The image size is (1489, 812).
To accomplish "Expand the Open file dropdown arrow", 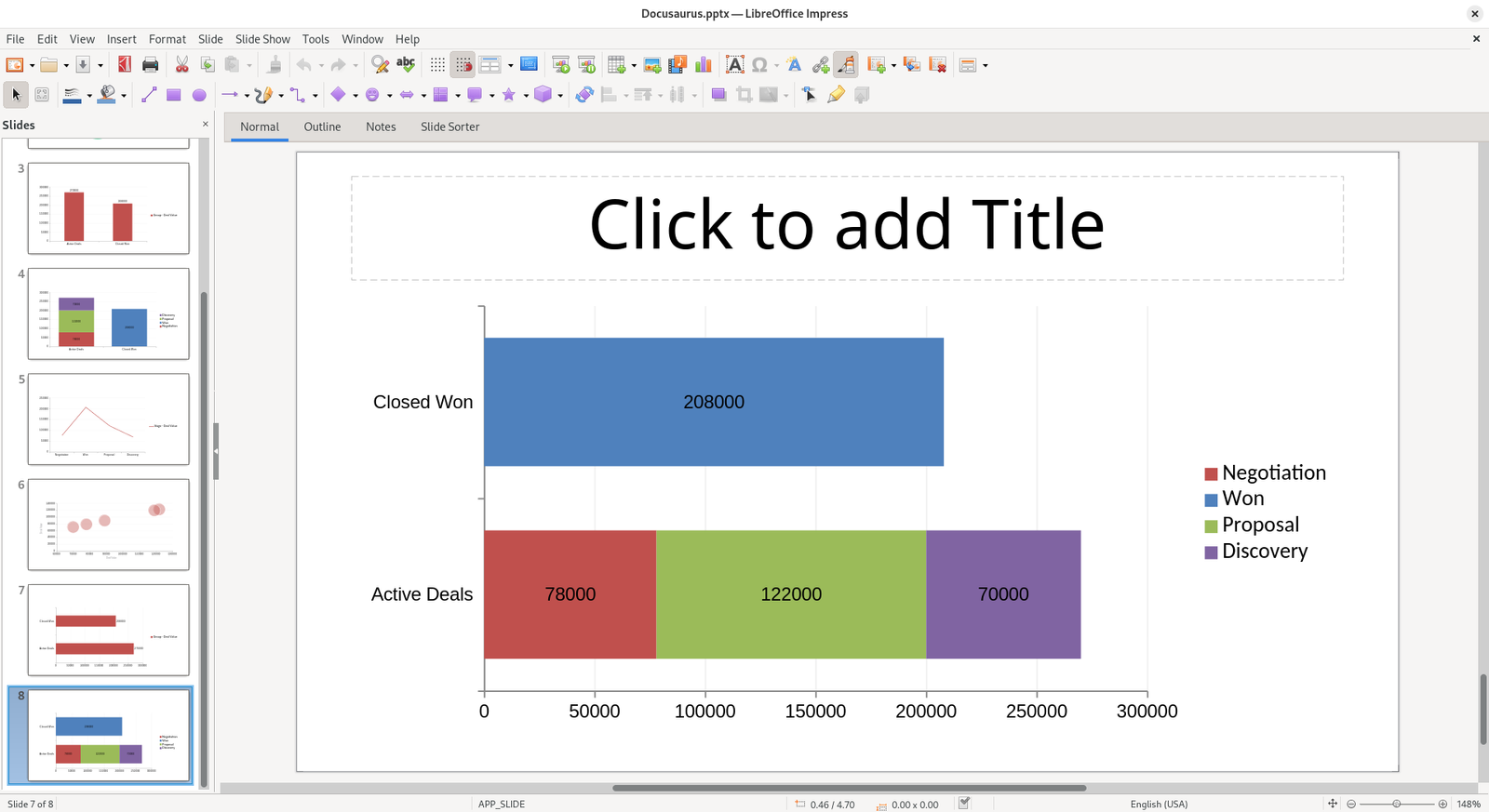I will pyautogui.click(x=66, y=65).
